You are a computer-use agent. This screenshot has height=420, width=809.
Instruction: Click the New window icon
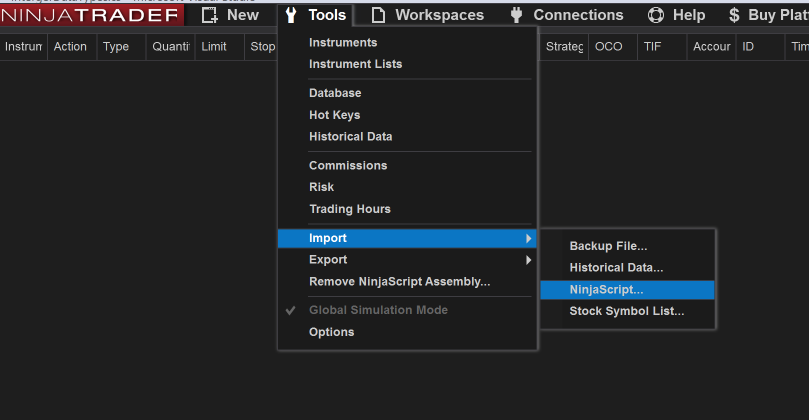tap(209, 15)
